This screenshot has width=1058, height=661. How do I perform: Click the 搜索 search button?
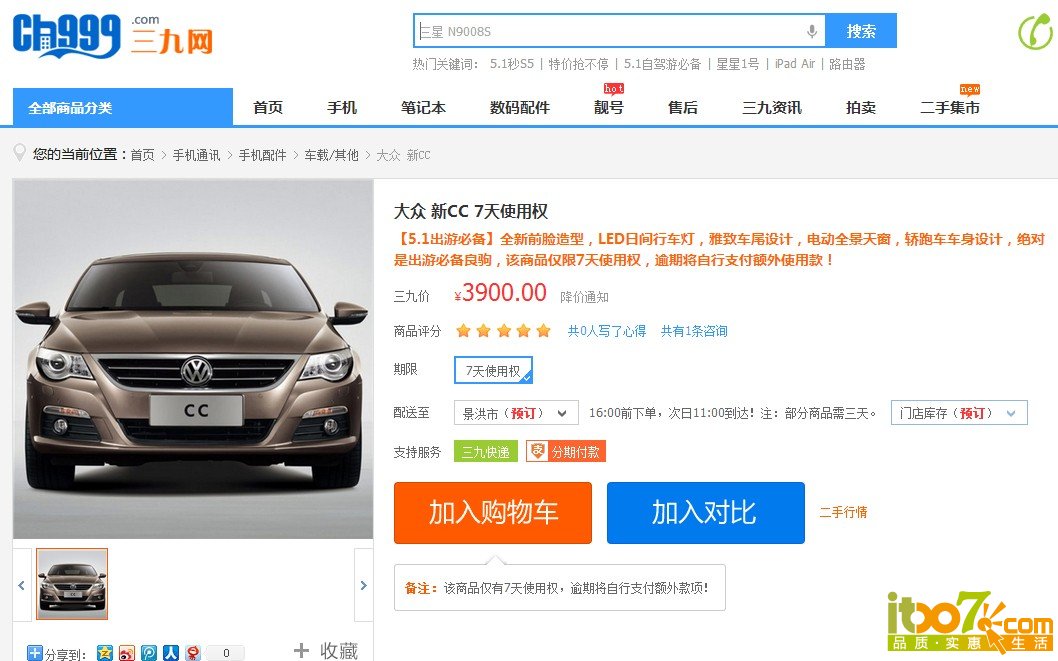pos(861,31)
